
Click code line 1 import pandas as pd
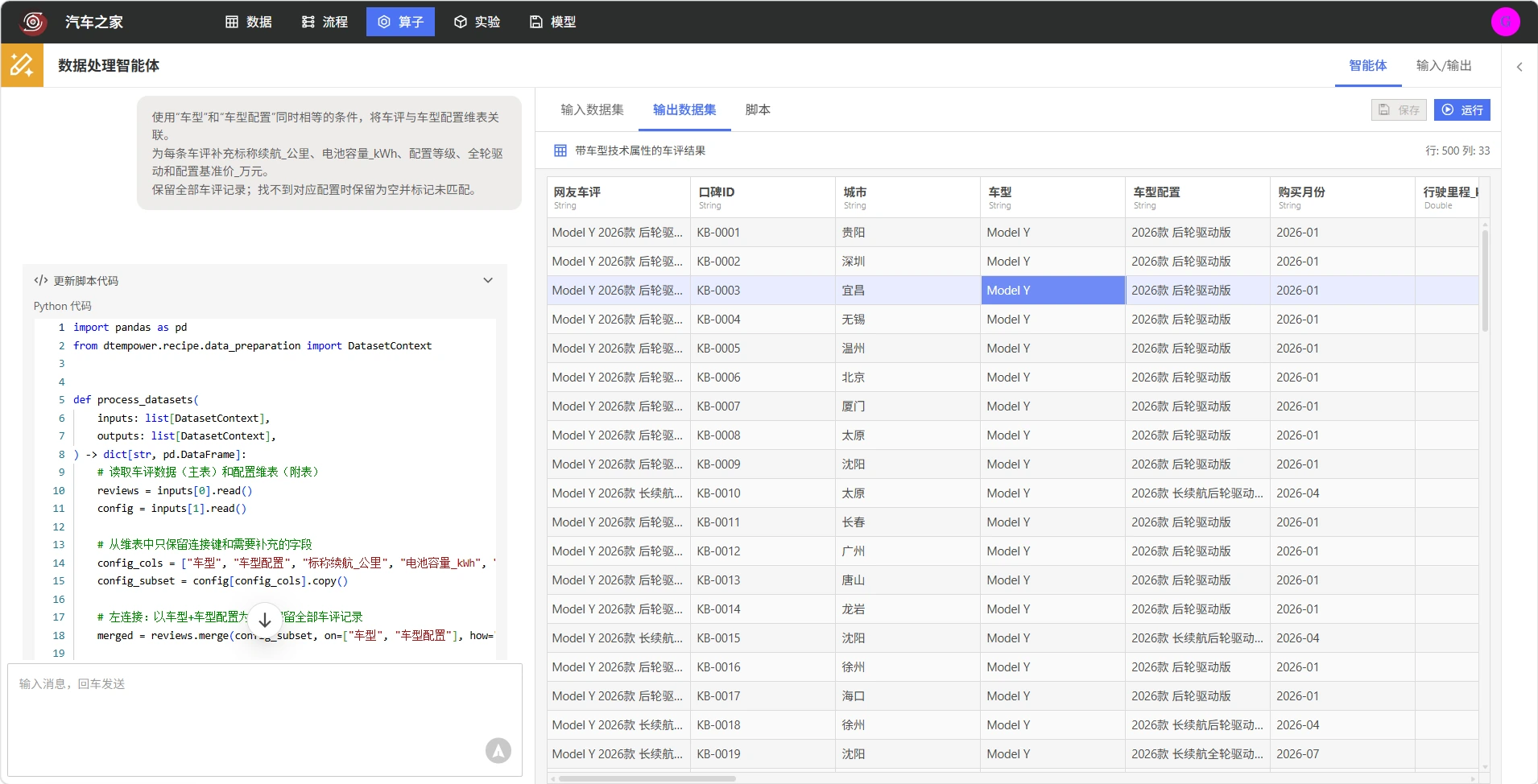tap(130, 328)
